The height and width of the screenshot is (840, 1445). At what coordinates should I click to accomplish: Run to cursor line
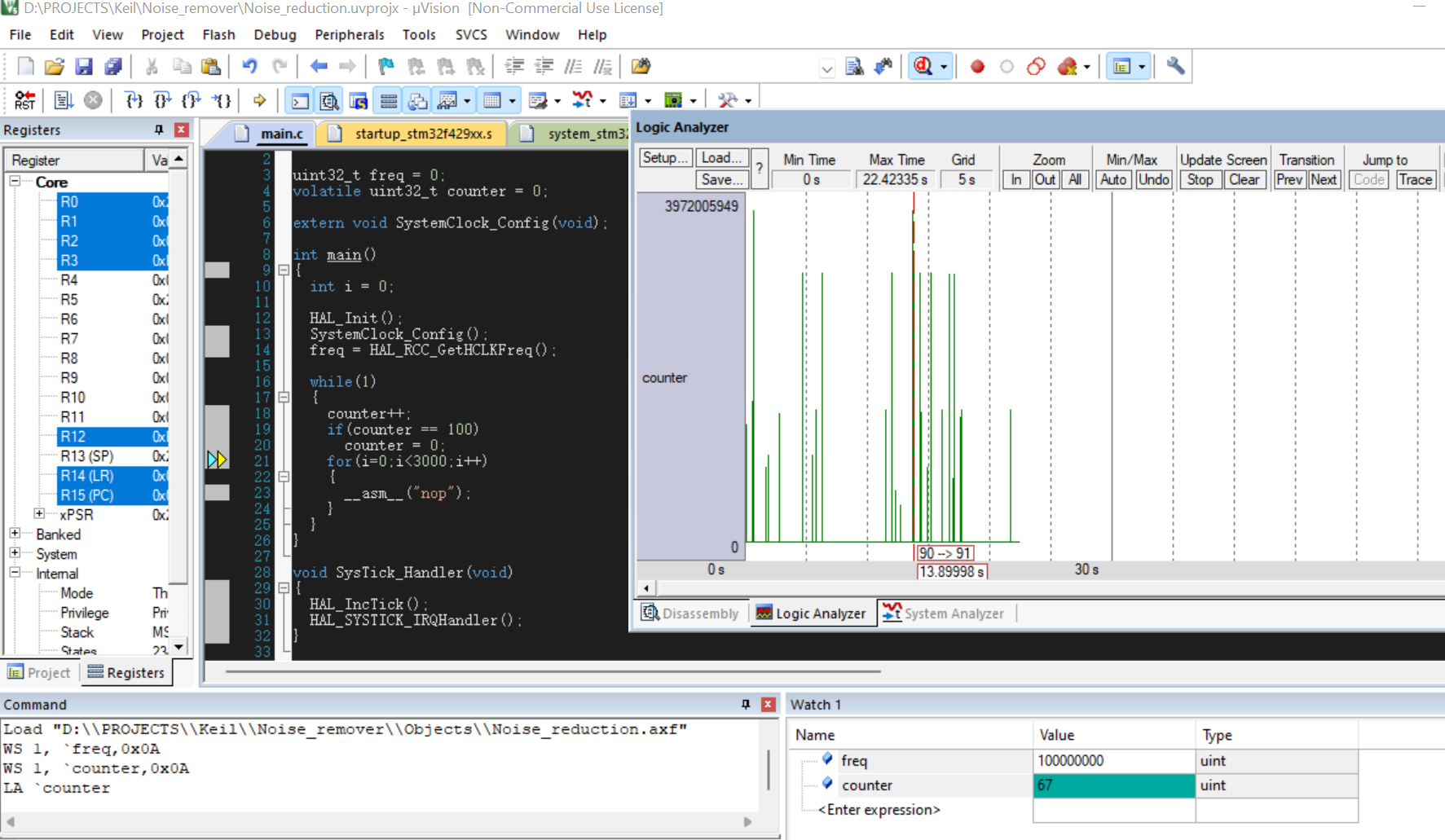221,100
